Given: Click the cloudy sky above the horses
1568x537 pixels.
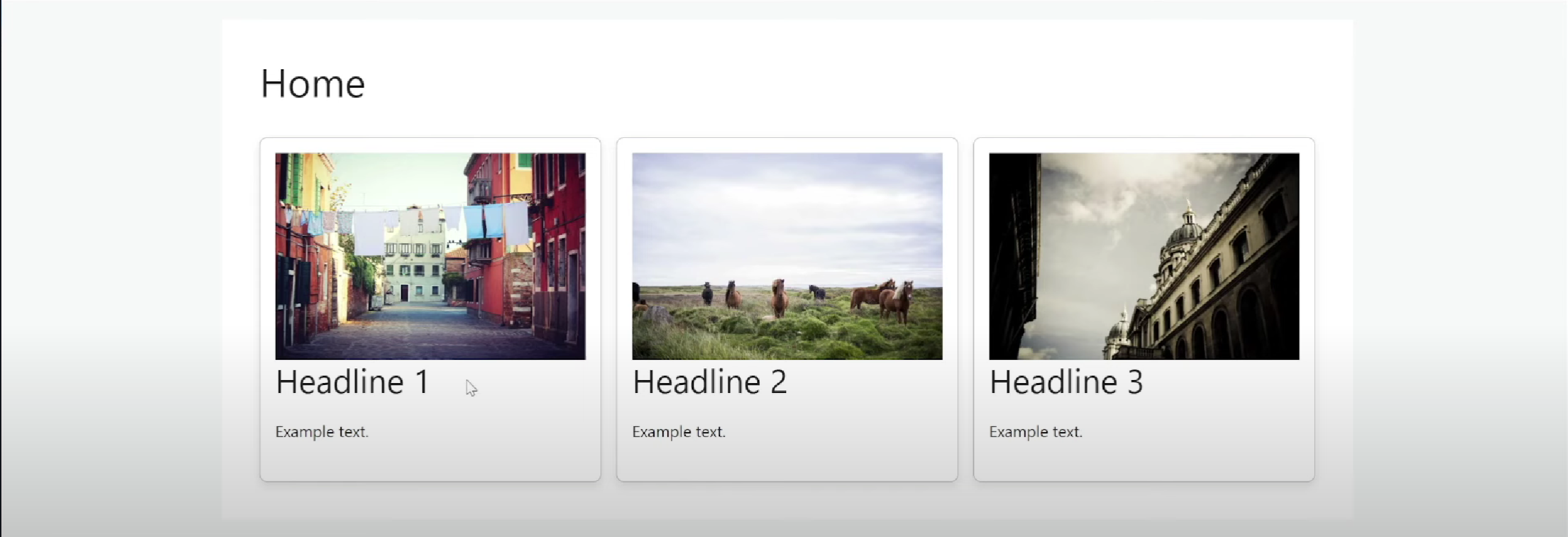Looking at the screenshot, I should coord(787,215).
